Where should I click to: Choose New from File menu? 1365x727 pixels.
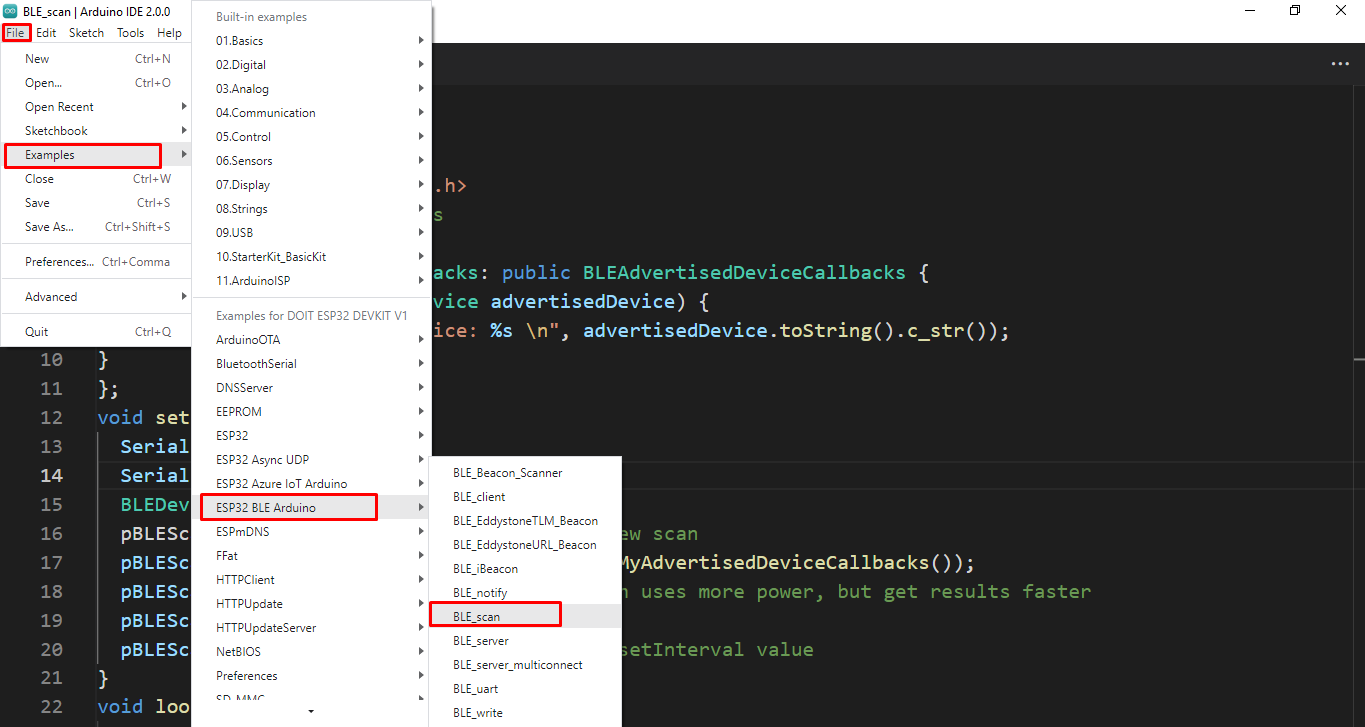coord(96,59)
